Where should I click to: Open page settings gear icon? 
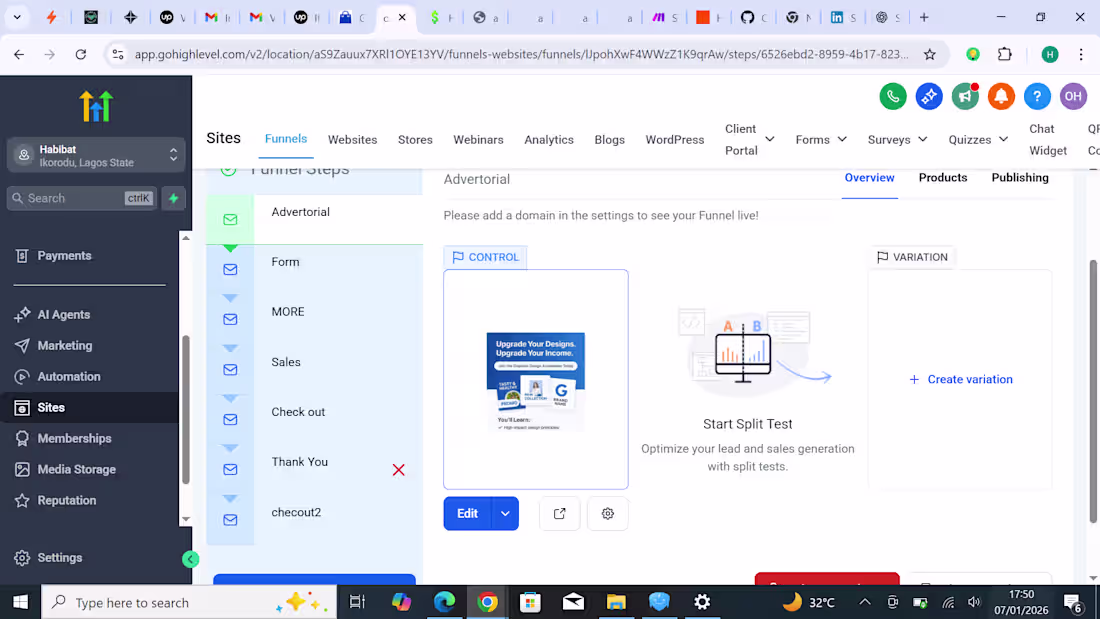(608, 514)
